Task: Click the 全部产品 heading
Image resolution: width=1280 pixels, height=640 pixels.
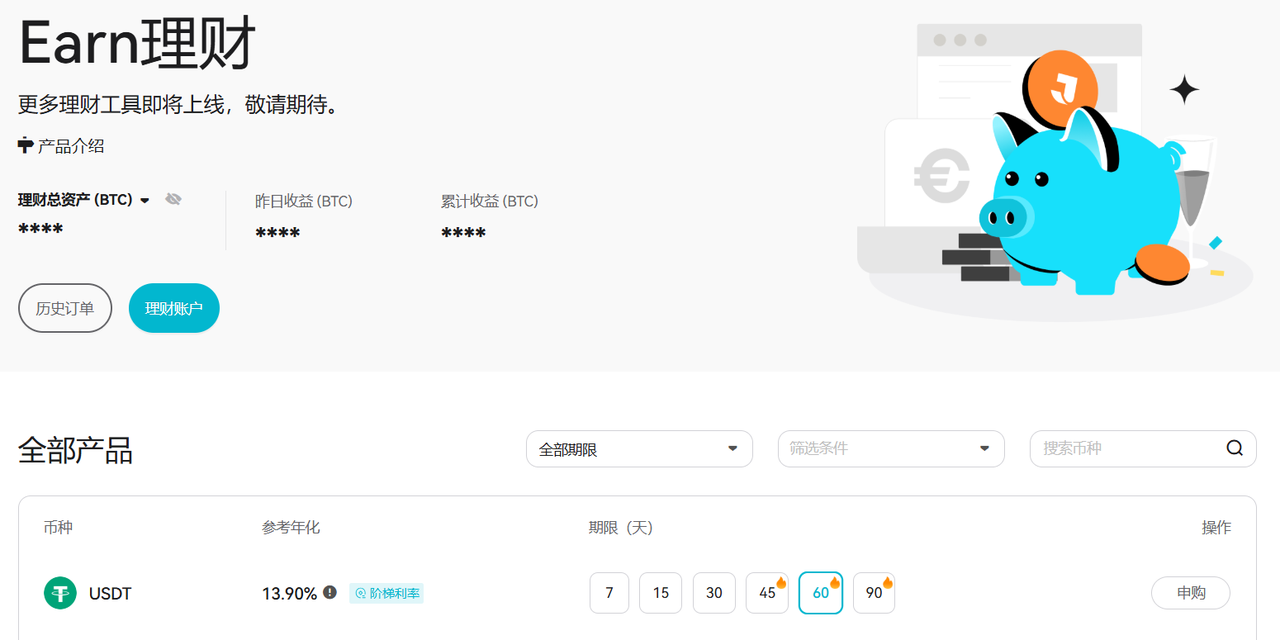Action: tap(76, 450)
